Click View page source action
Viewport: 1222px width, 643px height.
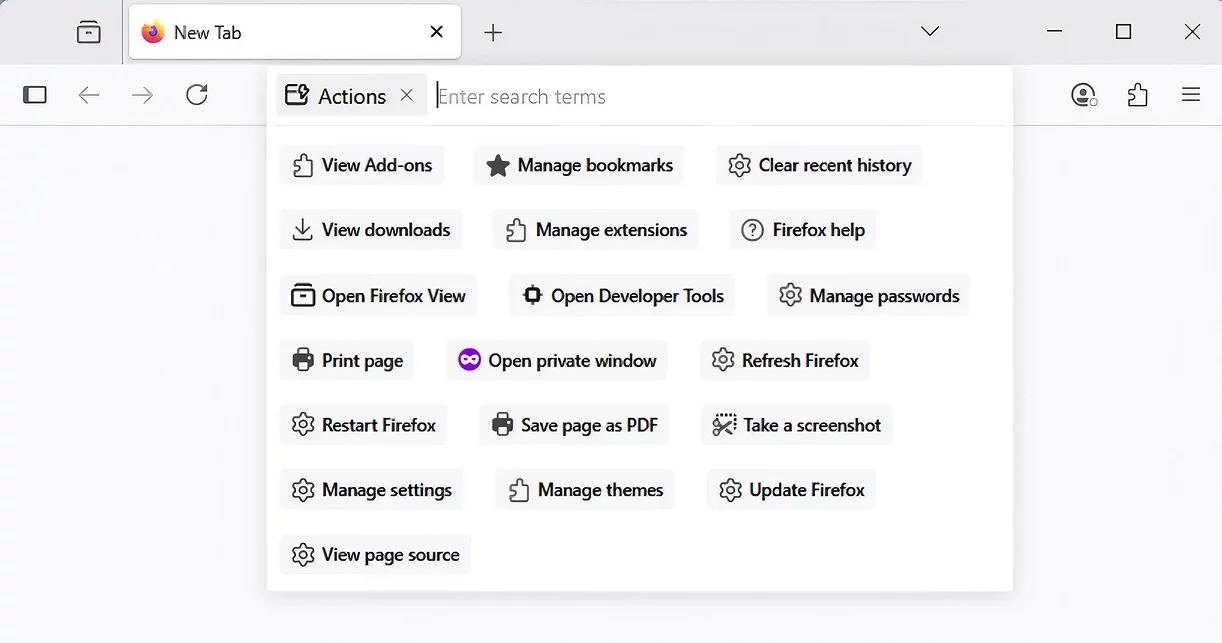pos(375,555)
